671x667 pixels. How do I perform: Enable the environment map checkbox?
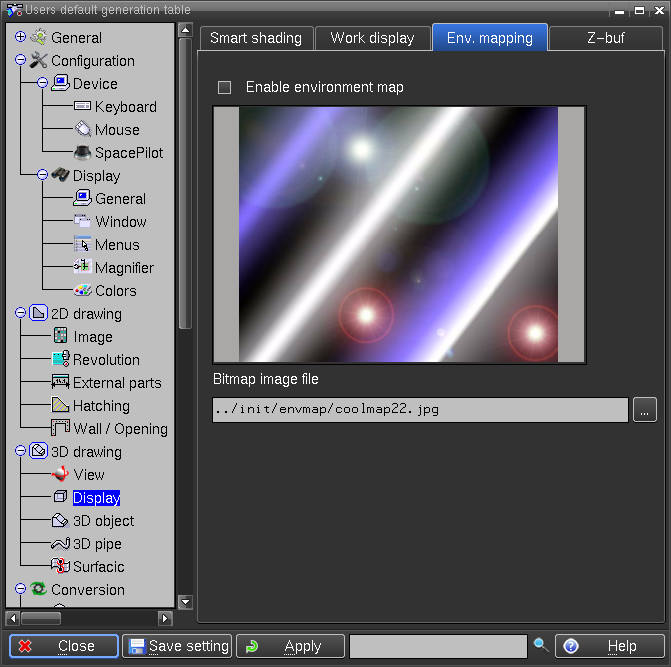[225, 88]
